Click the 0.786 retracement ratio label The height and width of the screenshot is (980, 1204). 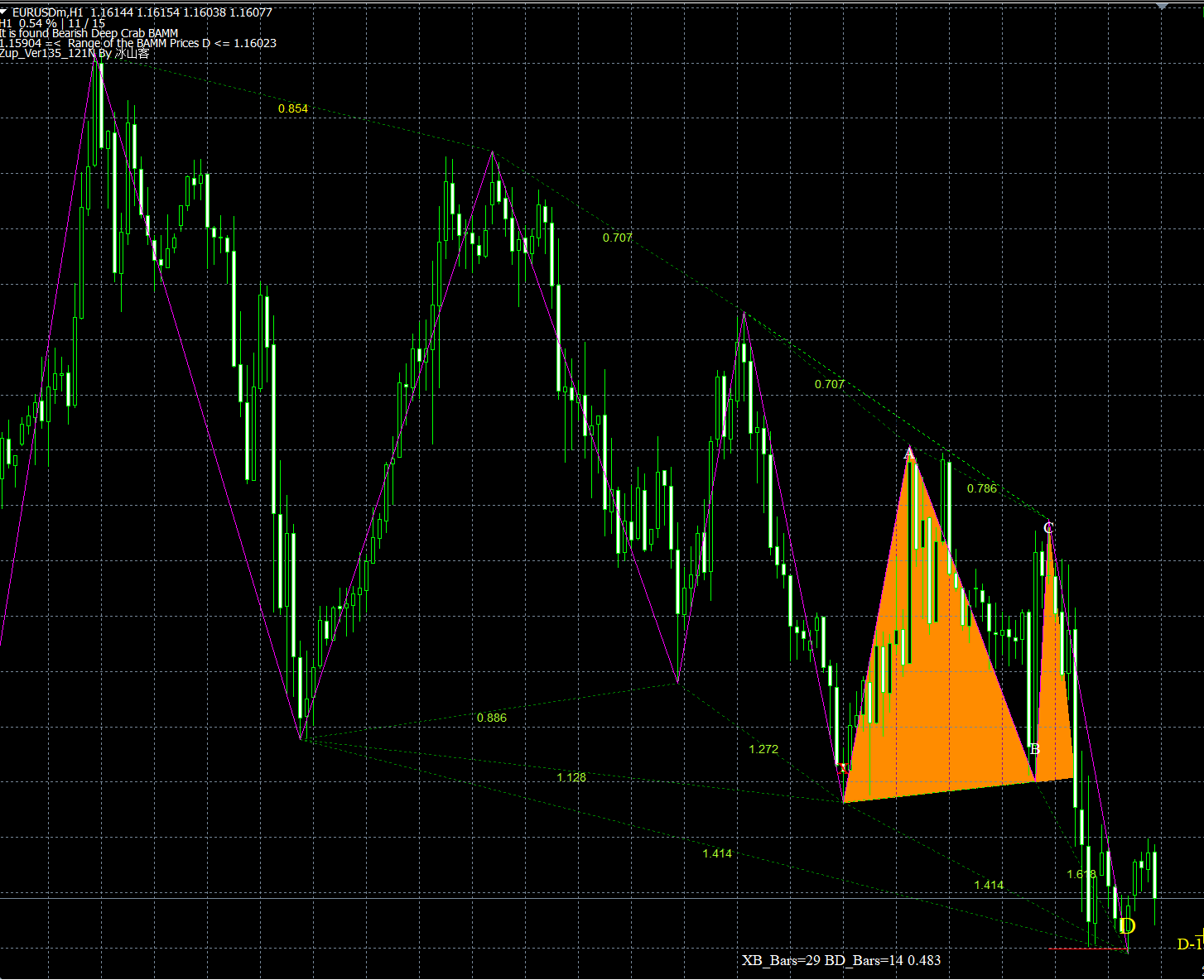981,488
